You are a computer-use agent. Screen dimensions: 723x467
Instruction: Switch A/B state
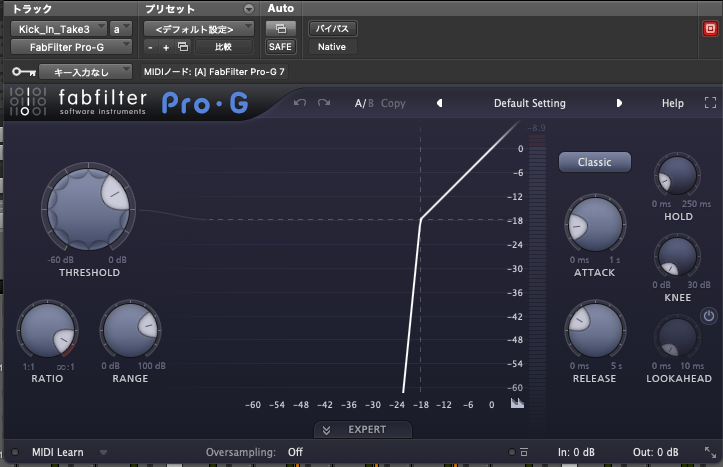click(x=364, y=103)
